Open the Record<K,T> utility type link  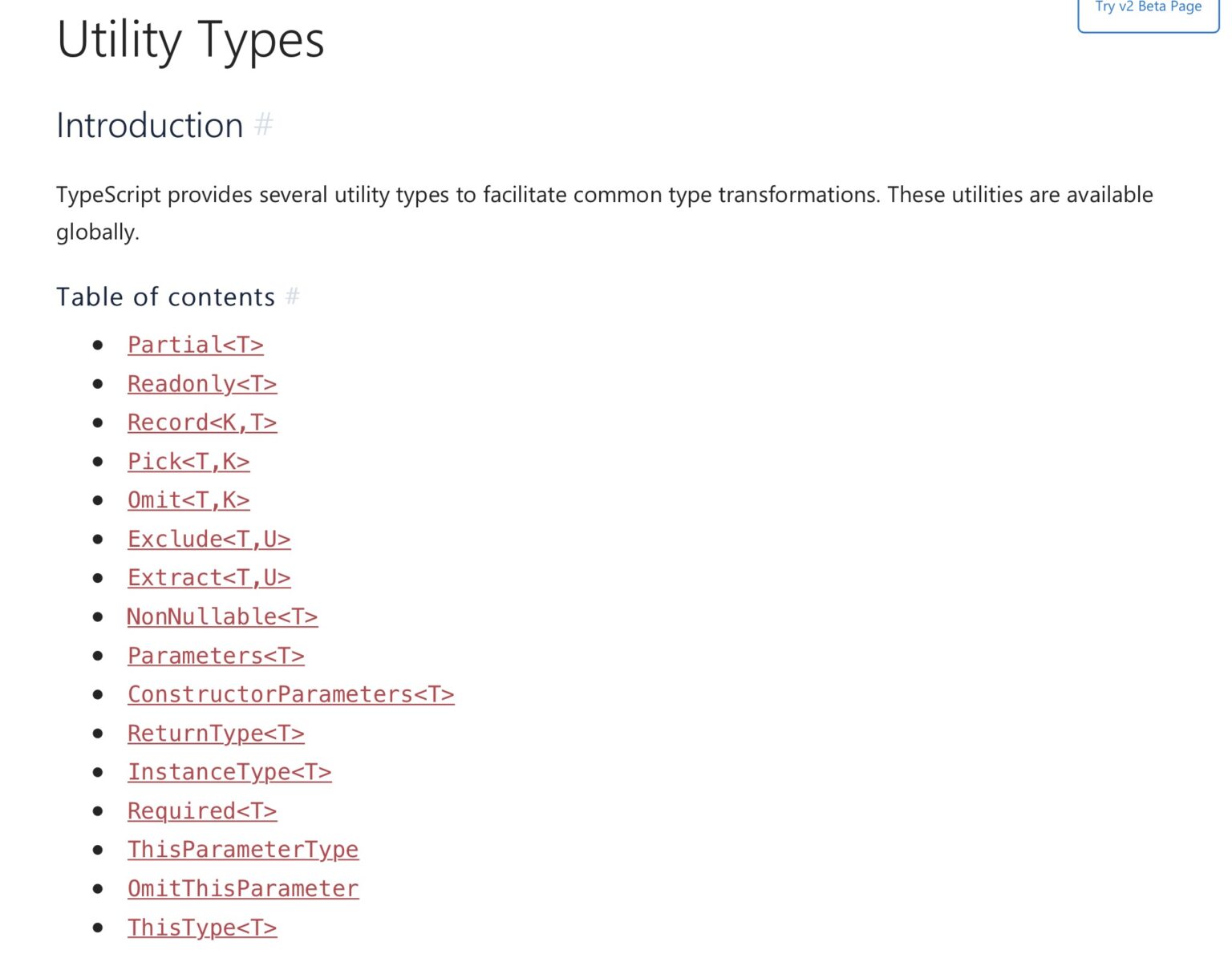coord(202,422)
